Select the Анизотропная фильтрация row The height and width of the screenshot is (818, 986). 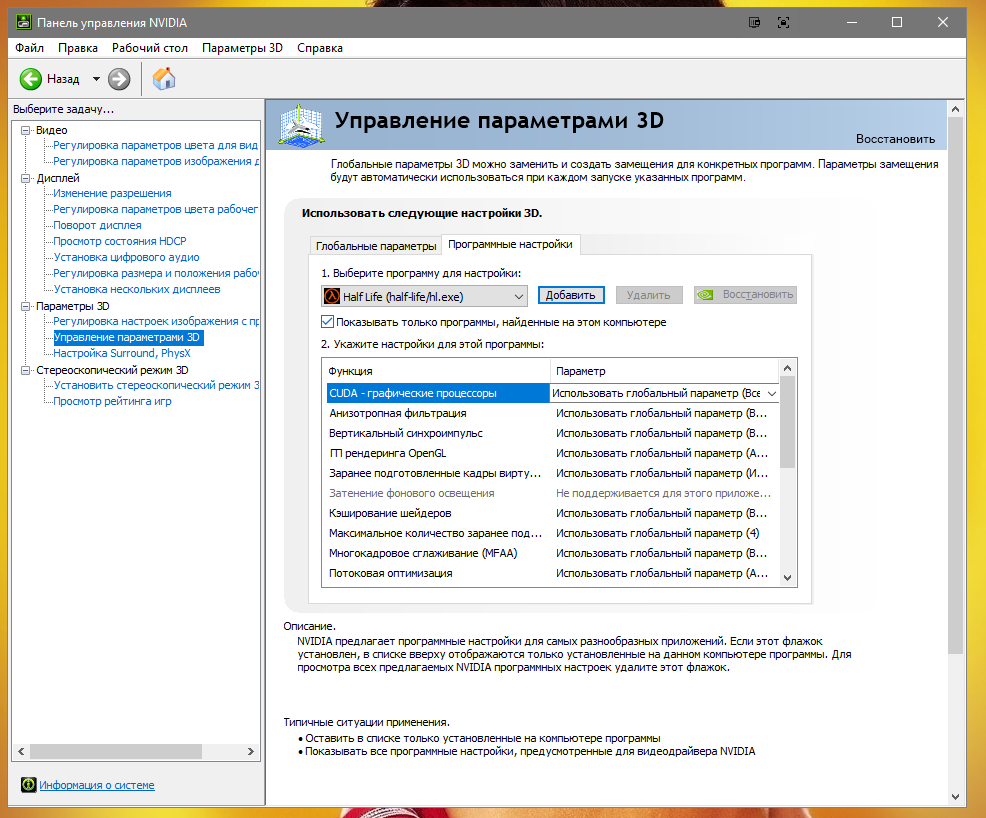[551, 413]
